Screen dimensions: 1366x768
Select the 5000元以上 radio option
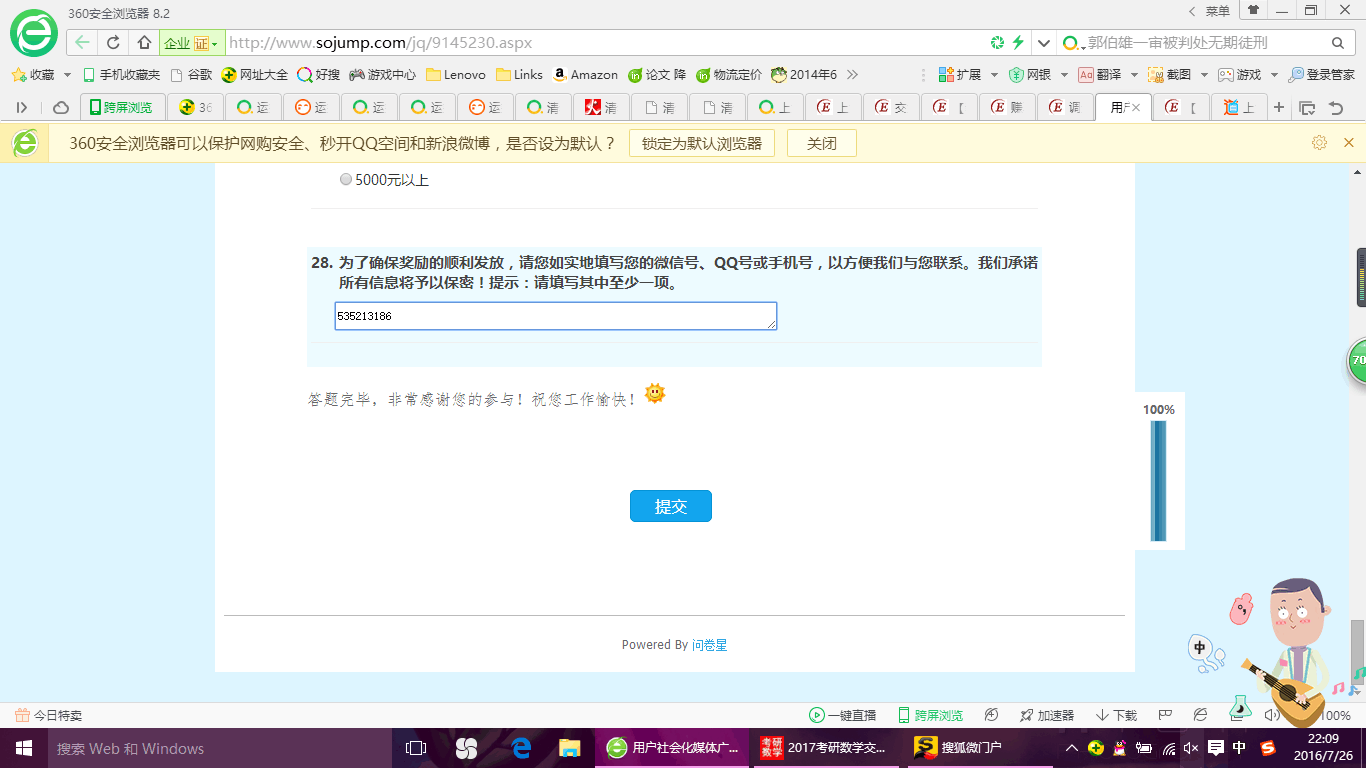click(x=346, y=180)
